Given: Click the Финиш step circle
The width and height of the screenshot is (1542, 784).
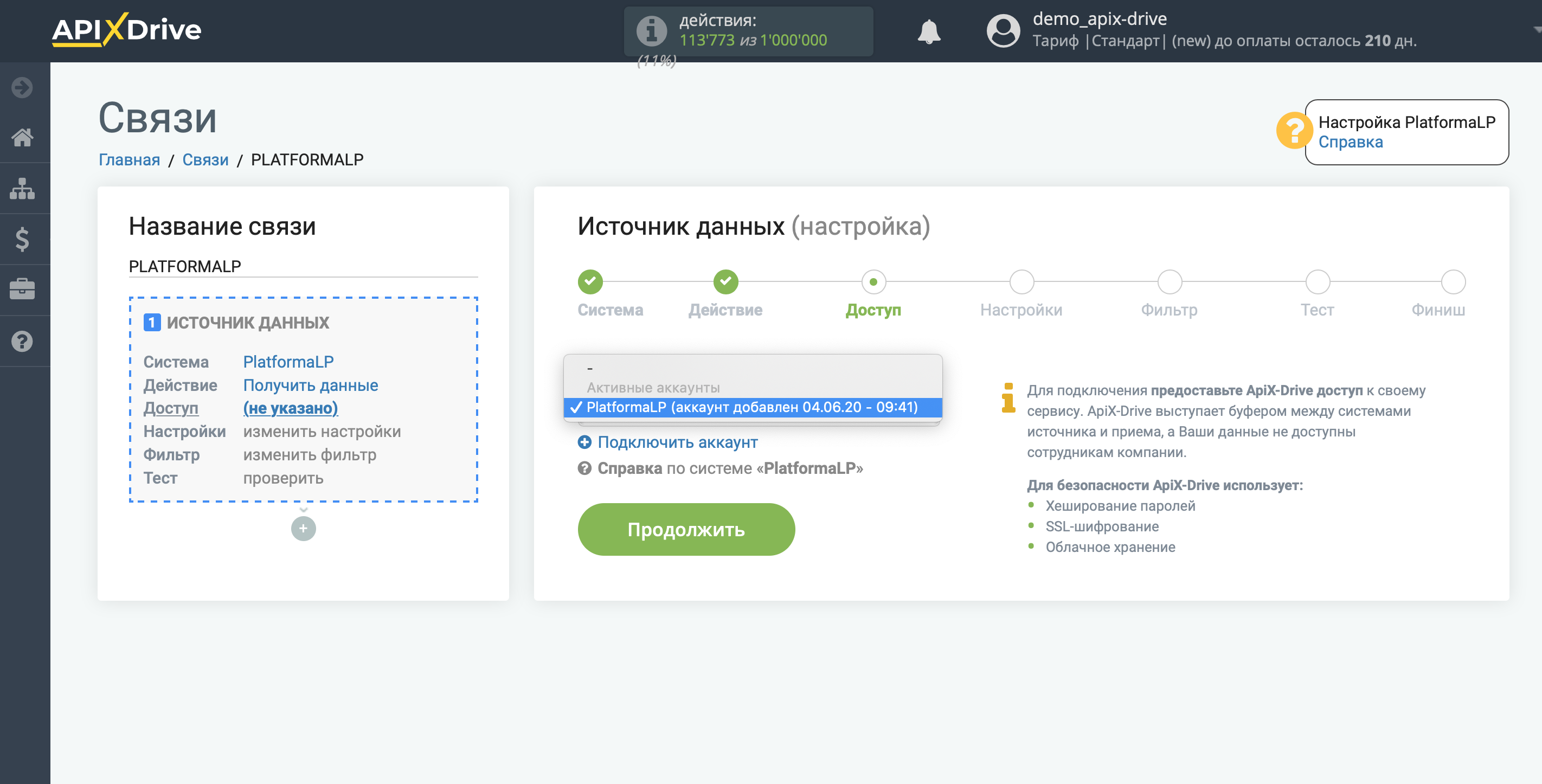Looking at the screenshot, I should 1453,281.
